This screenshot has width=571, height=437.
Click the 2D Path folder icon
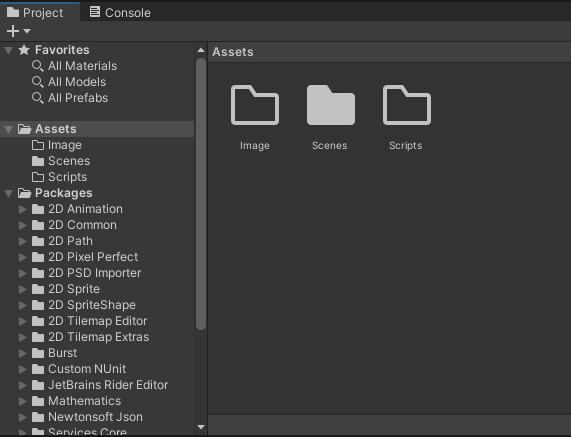[38, 241]
